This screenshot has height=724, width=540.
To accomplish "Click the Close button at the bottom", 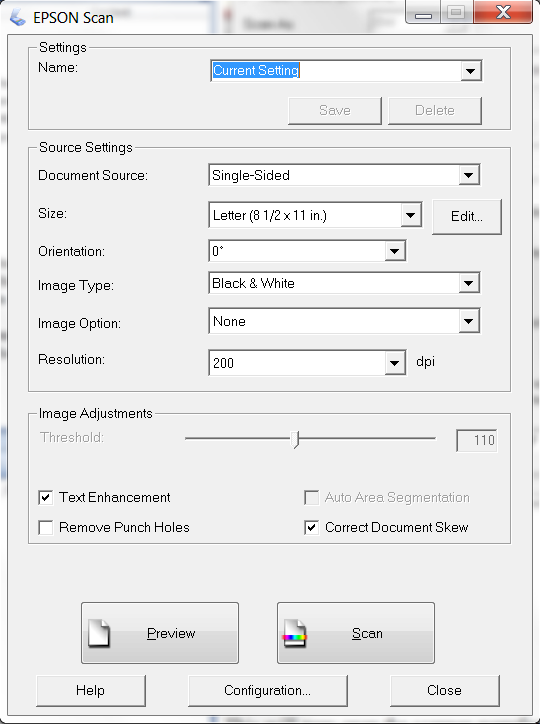I will (444, 690).
